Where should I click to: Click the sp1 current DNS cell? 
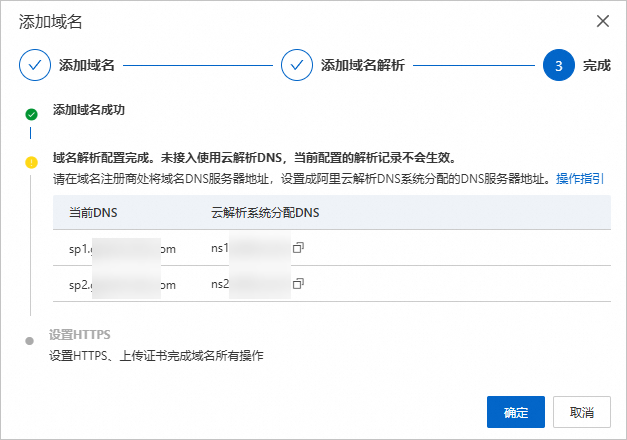122,249
